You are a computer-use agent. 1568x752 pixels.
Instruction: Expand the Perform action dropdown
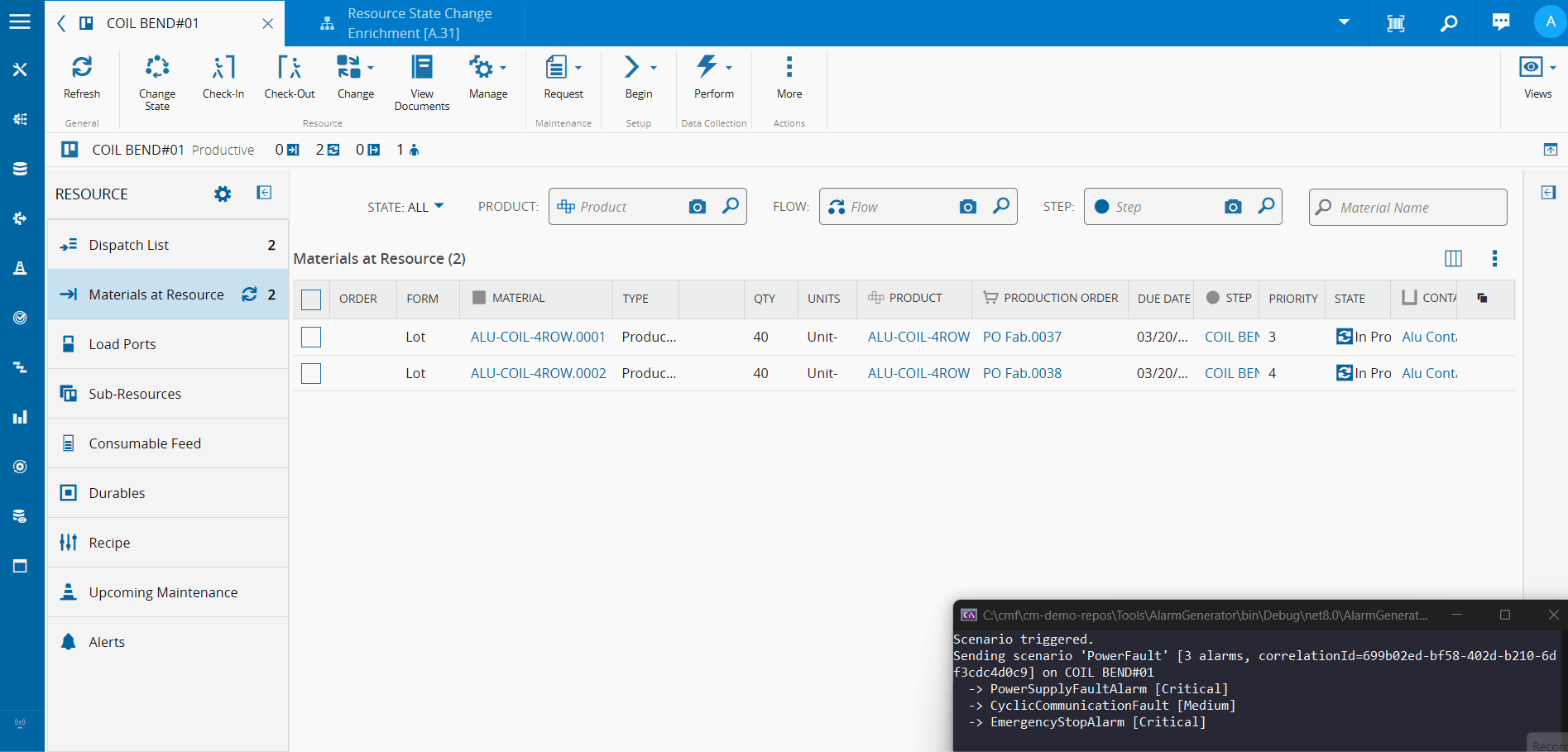[x=728, y=68]
